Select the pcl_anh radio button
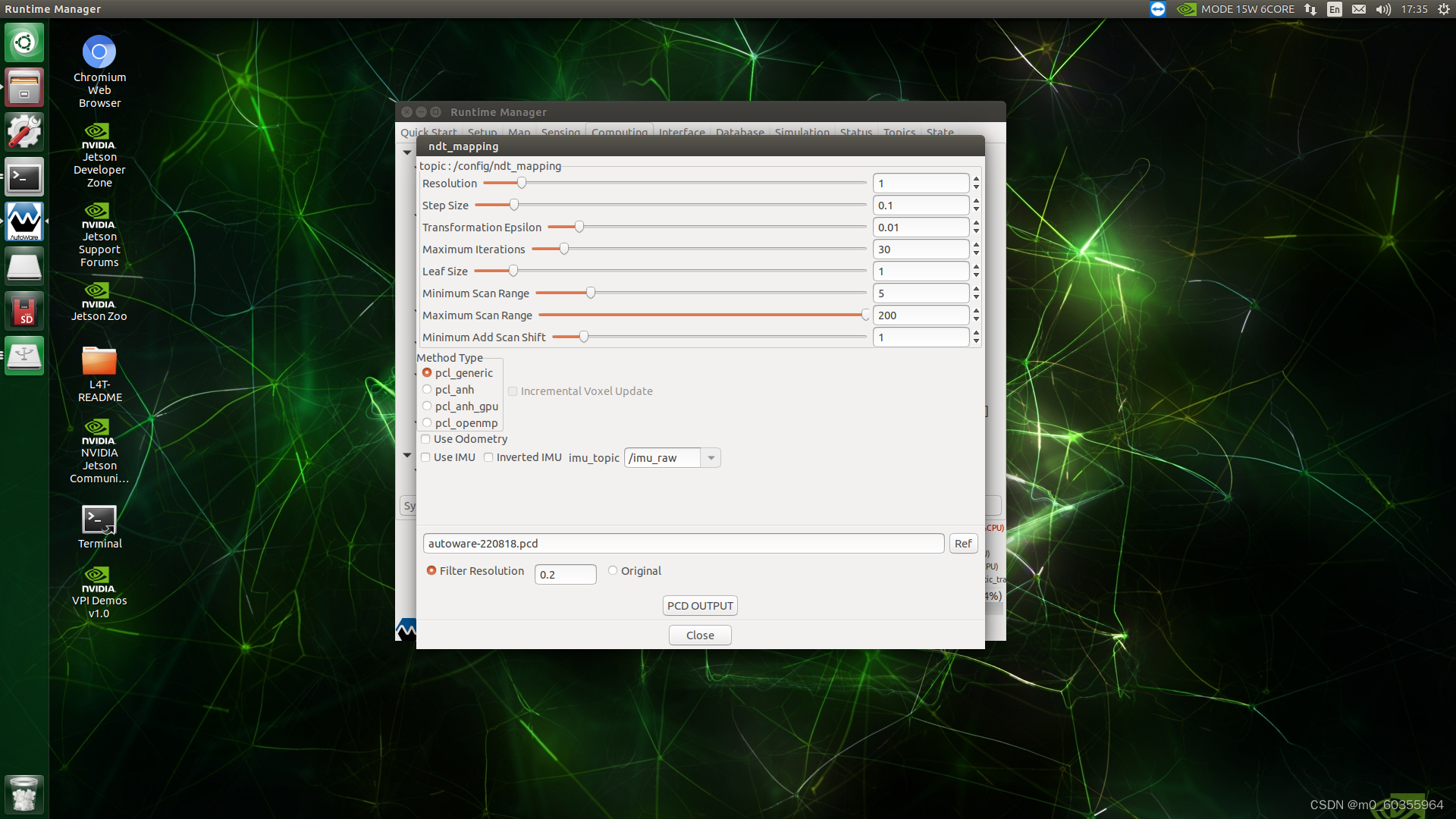 [427, 389]
